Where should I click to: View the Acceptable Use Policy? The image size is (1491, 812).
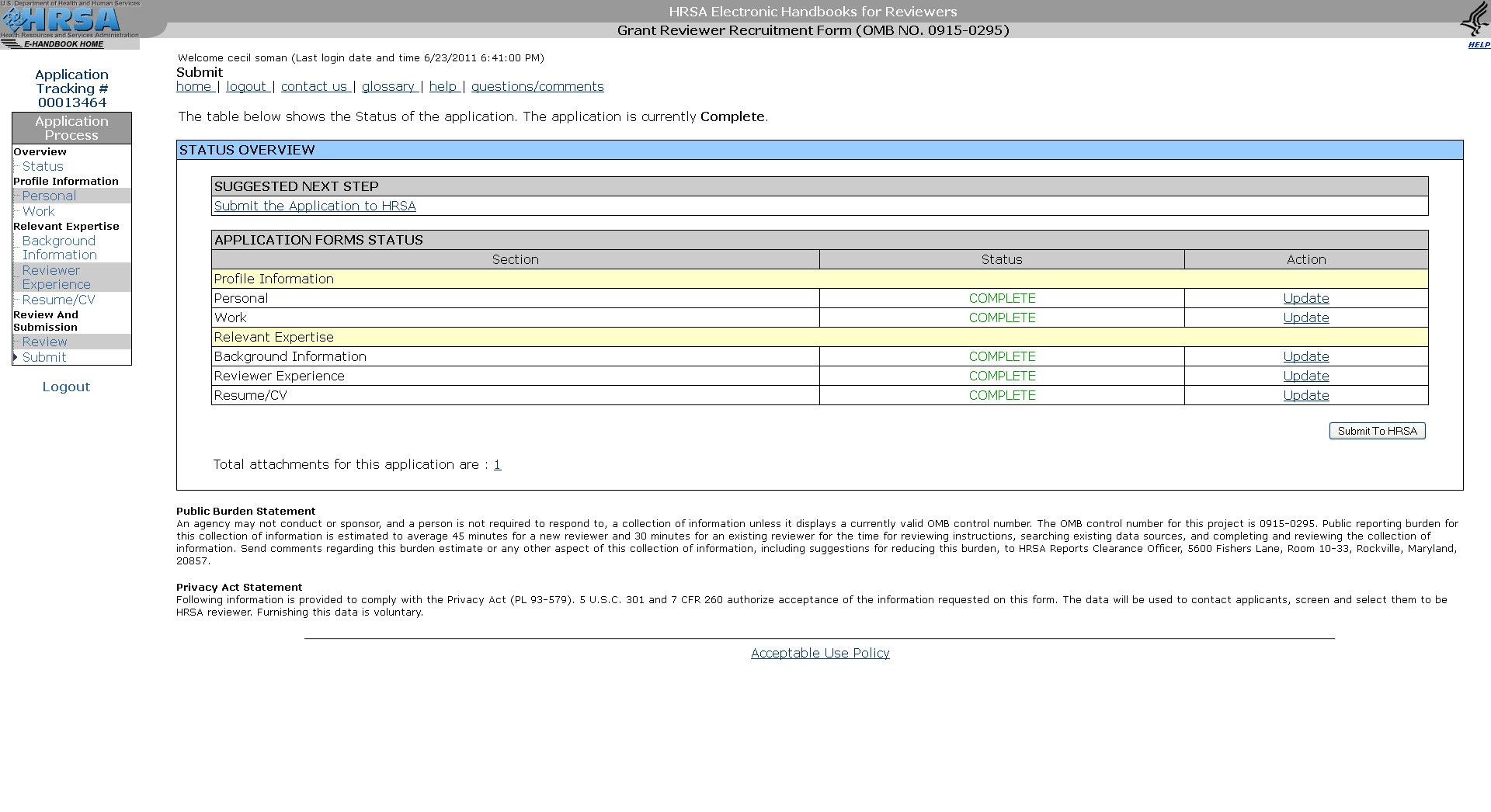click(x=820, y=653)
